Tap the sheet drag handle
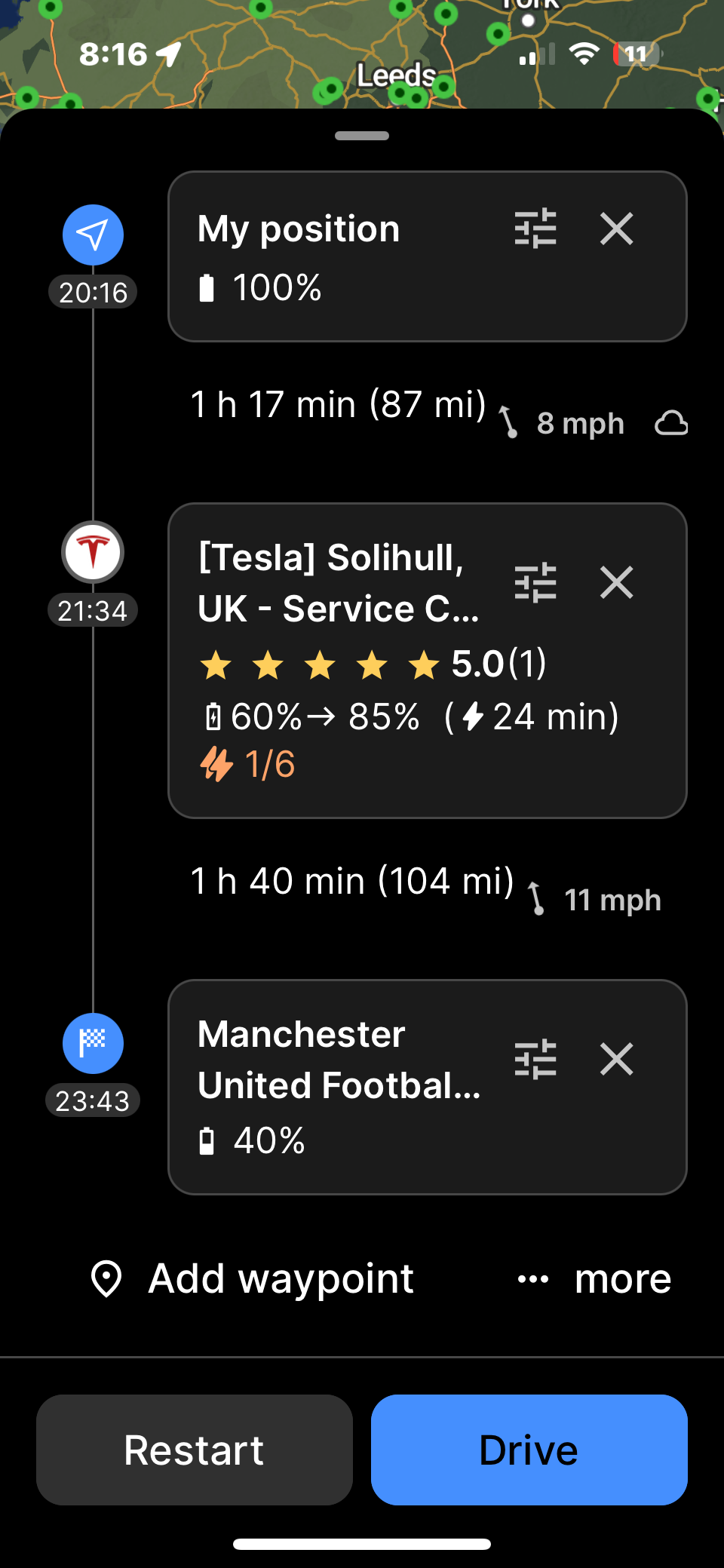The height and width of the screenshot is (1568, 724). [x=362, y=136]
